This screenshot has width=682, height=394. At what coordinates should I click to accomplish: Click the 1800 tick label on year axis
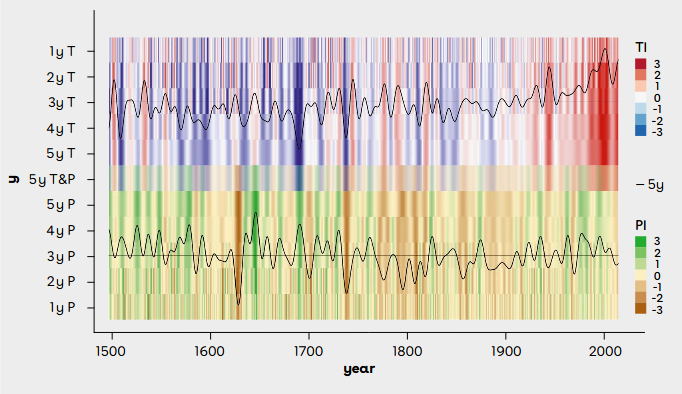407,351
